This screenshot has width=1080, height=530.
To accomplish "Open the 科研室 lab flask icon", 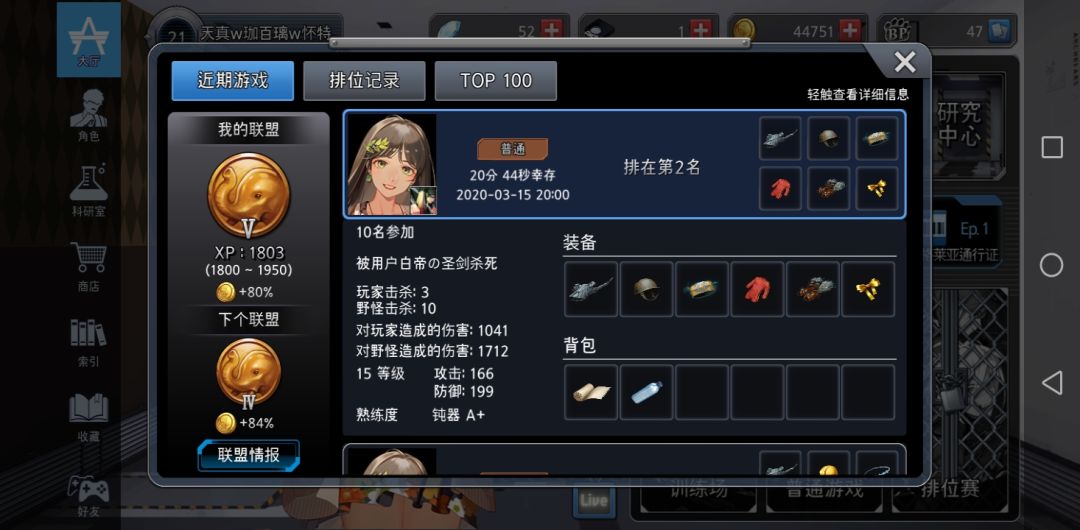I will 89,190.
